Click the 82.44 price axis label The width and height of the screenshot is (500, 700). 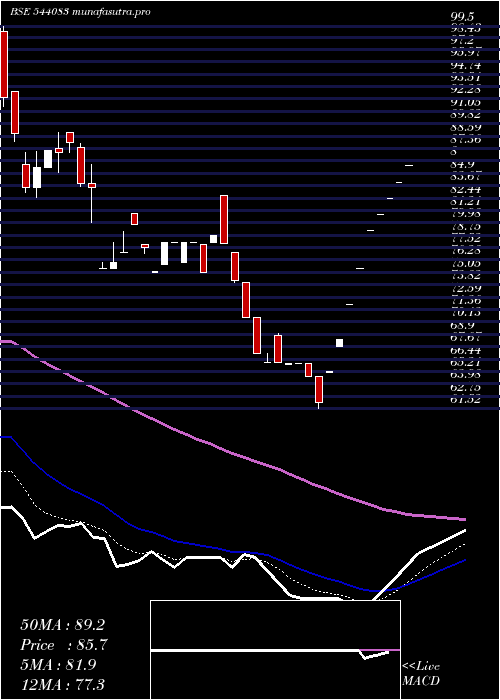[466, 189]
